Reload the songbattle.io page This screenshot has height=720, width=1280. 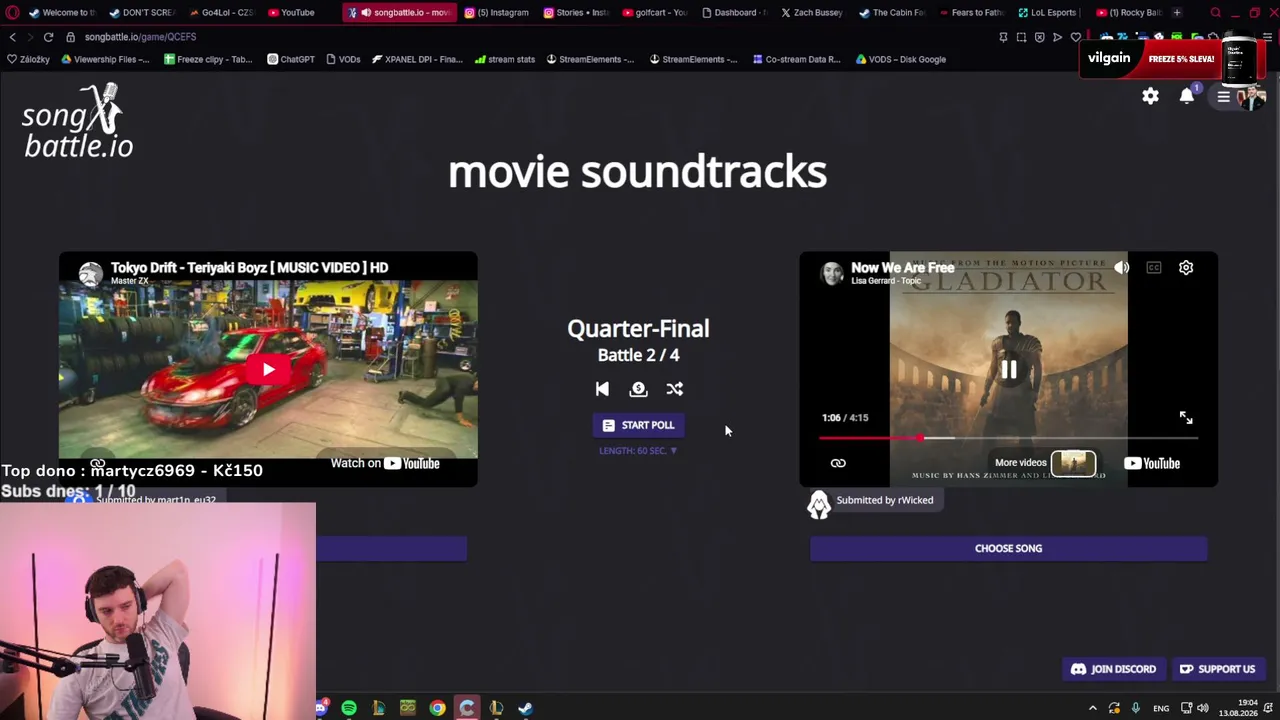tap(48, 37)
